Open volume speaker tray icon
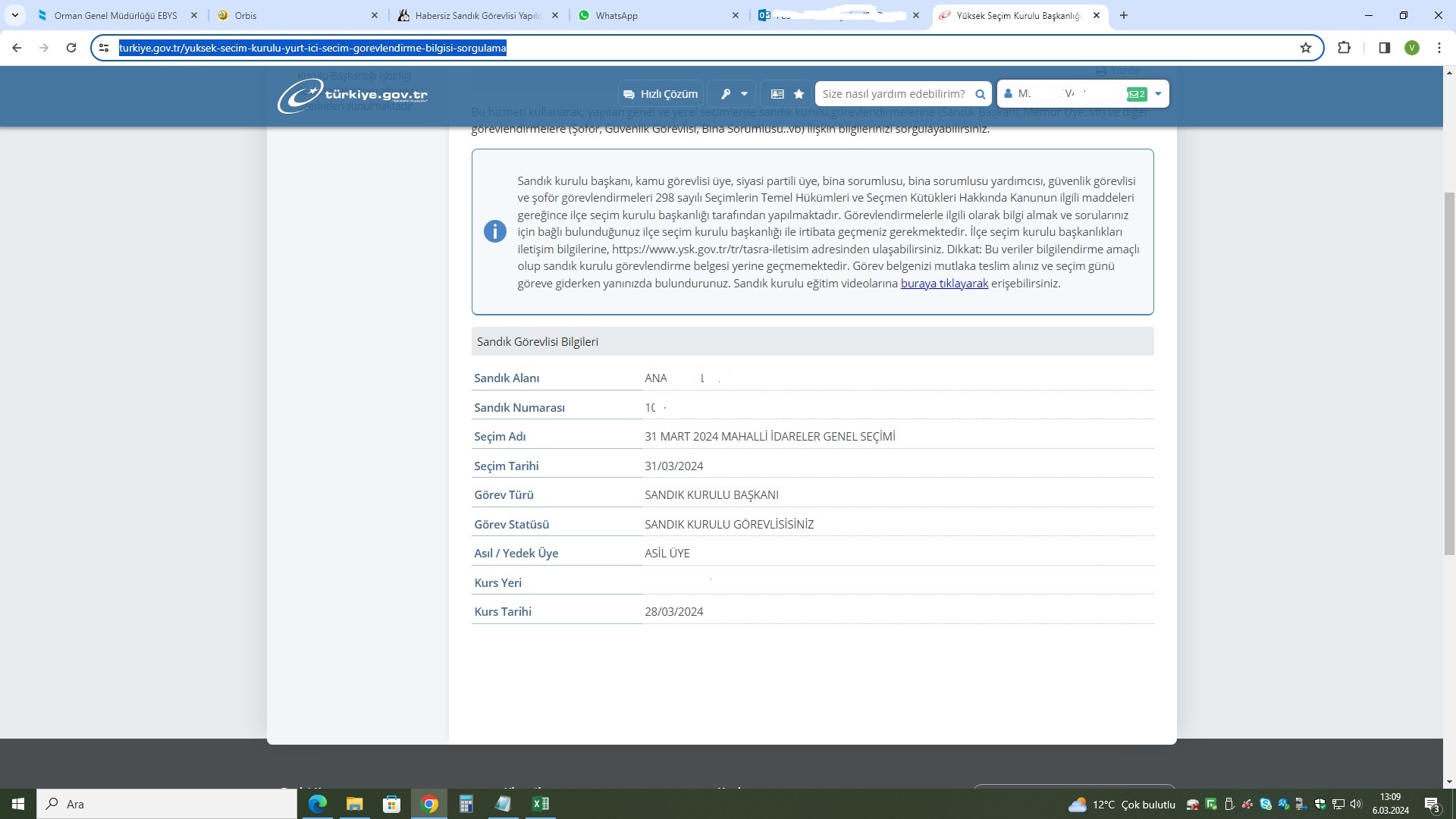Viewport: 1456px width, 819px height. 1357,805
